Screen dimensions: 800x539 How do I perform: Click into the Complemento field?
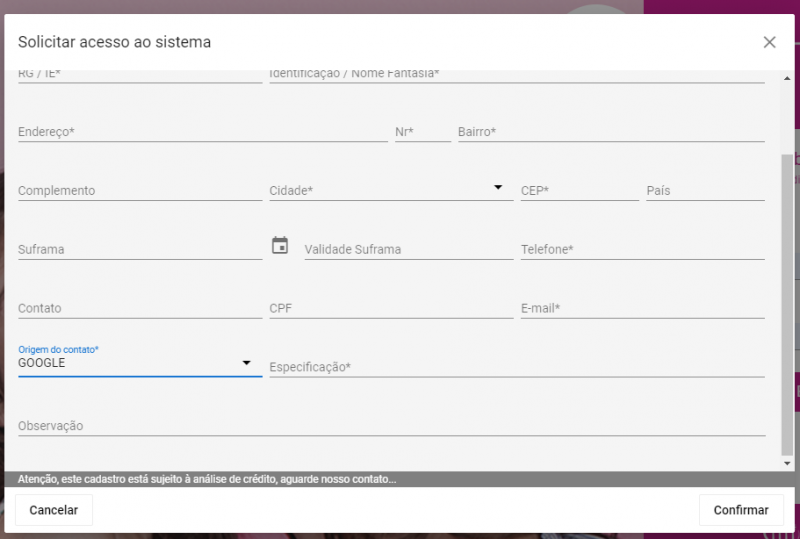tap(140, 191)
